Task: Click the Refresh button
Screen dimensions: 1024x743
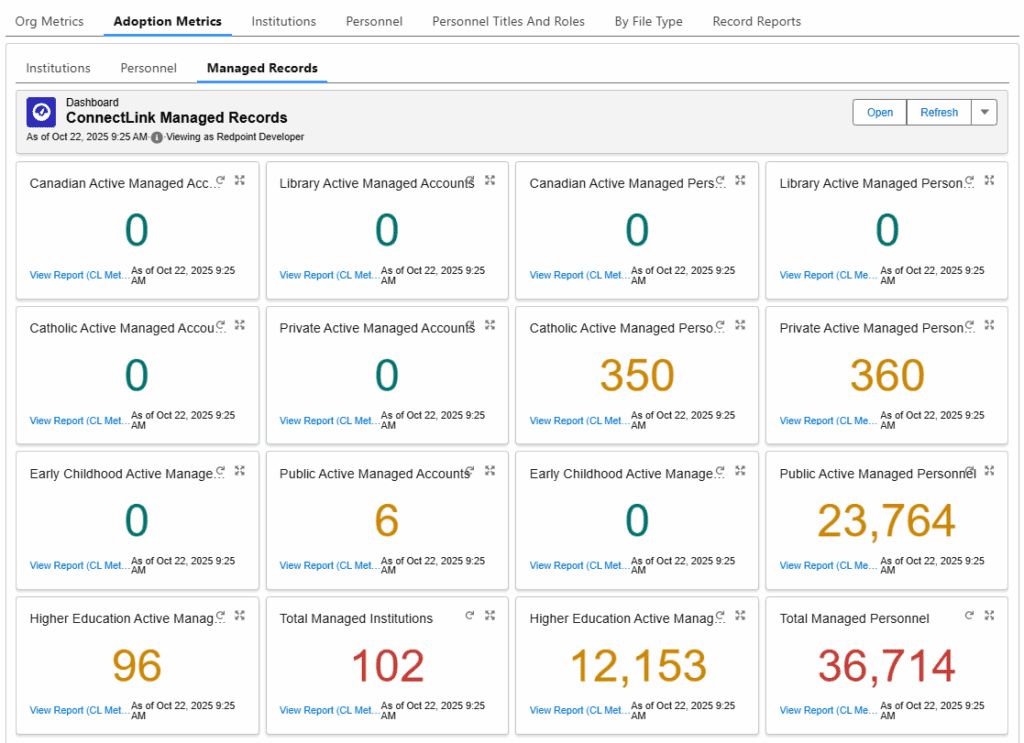Action: coord(938,112)
